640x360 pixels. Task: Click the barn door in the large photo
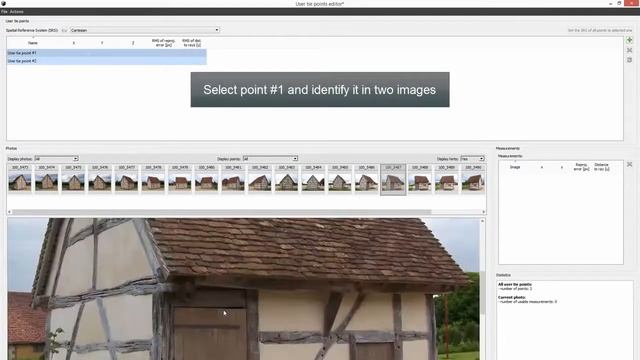tap(210, 333)
